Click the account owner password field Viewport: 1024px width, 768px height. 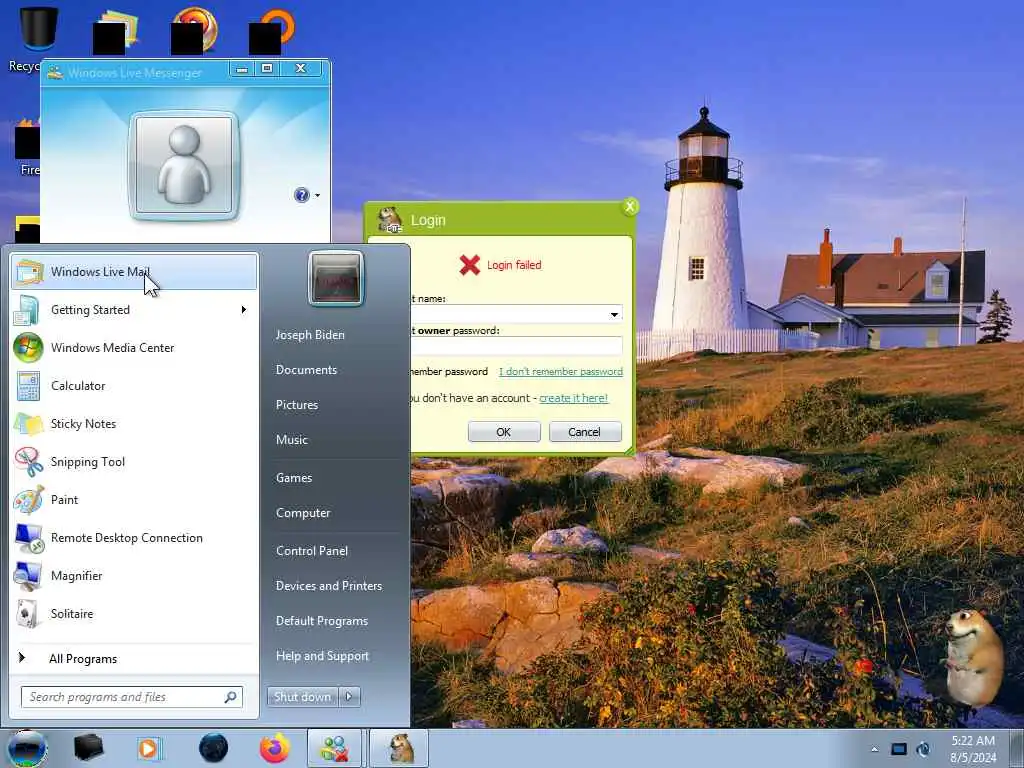pos(516,346)
